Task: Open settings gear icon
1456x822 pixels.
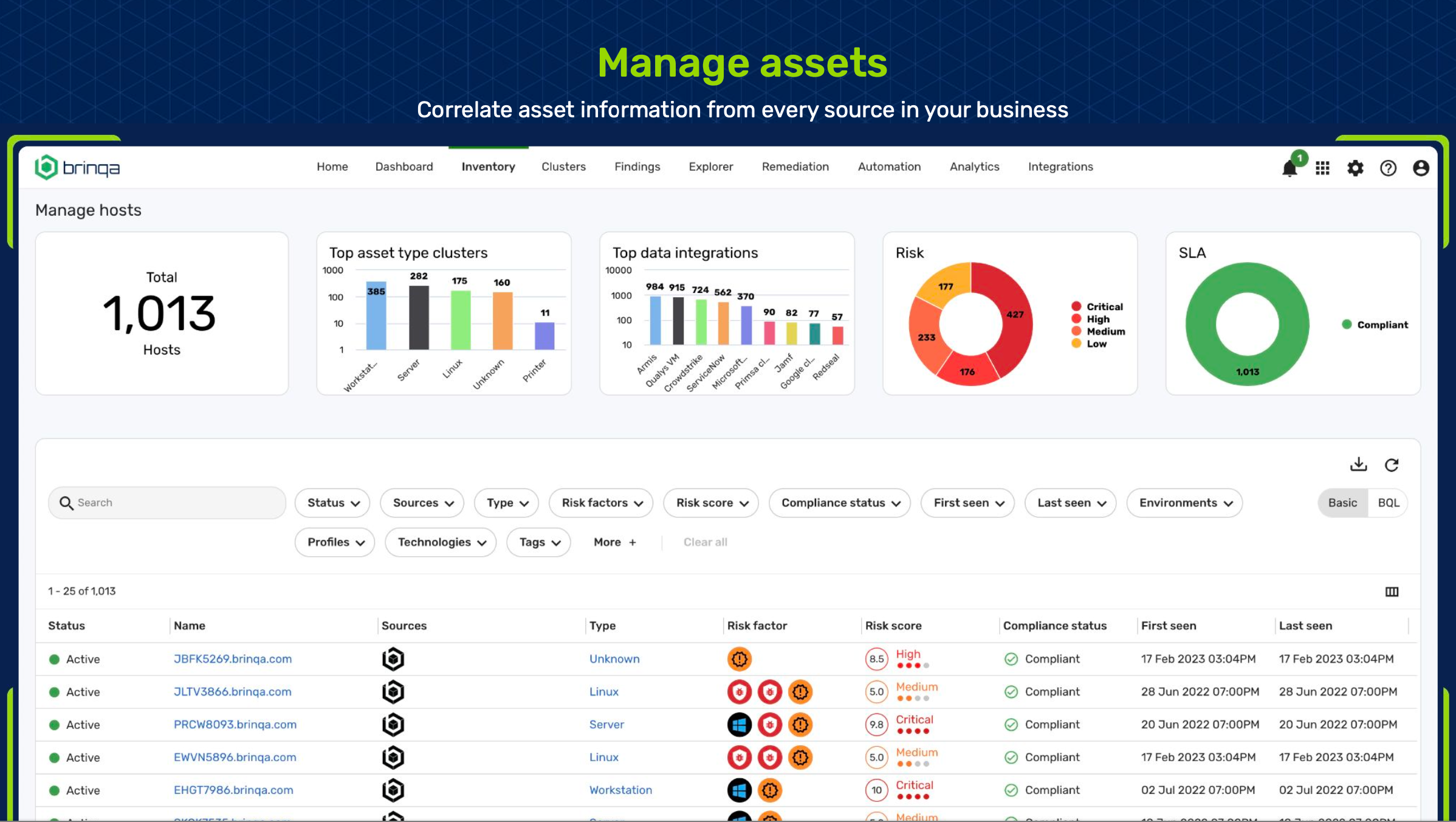Action: (x=1355, y=168)
